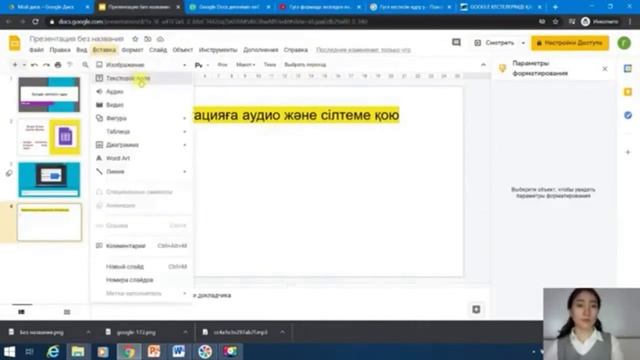Open options for the mp3 download
The image size is (640, 360).
(x=282, y=332)
